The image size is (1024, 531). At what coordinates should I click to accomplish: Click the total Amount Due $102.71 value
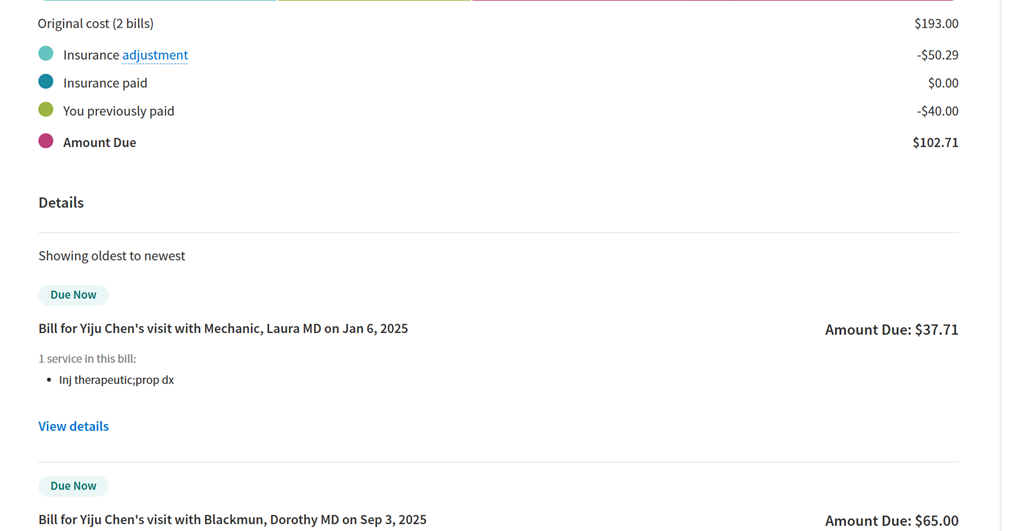click(935, 142)
